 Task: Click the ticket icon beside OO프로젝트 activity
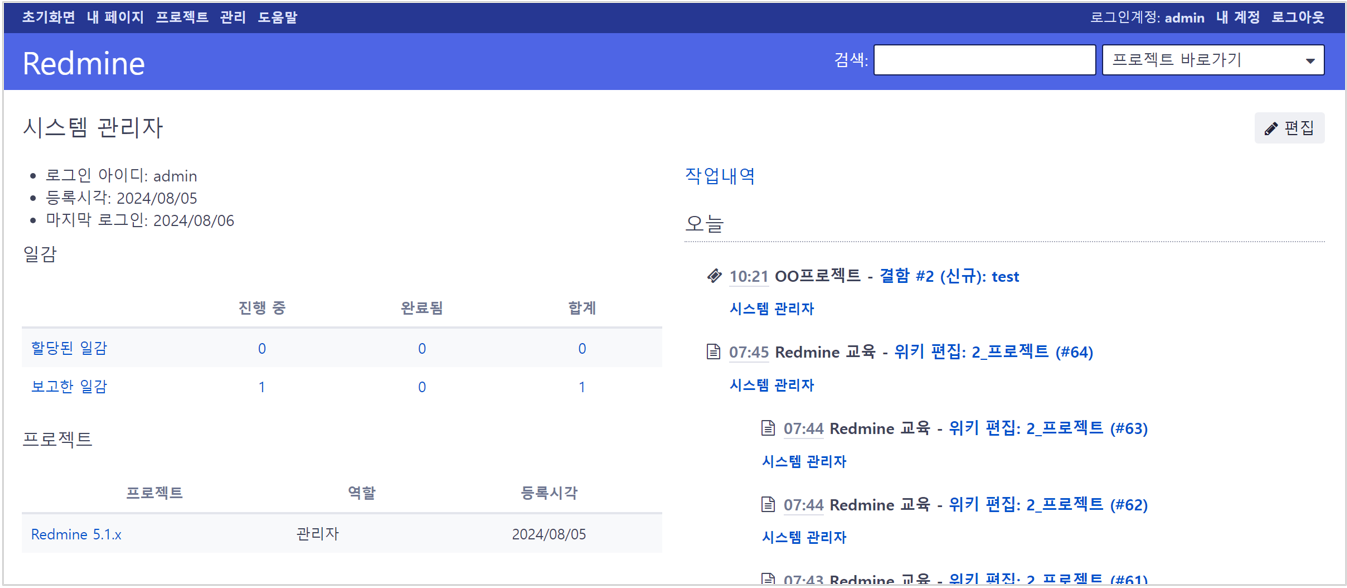point(714,276)
